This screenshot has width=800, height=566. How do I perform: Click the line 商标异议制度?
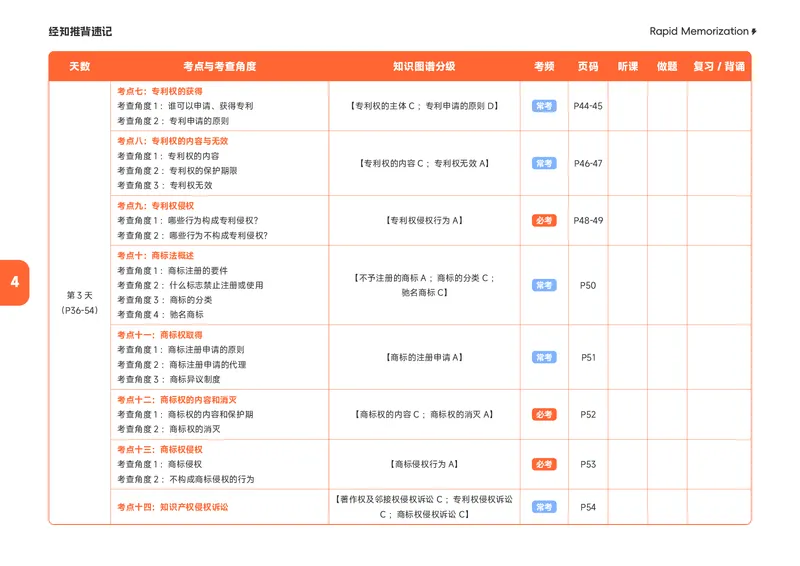coord(194,379)
